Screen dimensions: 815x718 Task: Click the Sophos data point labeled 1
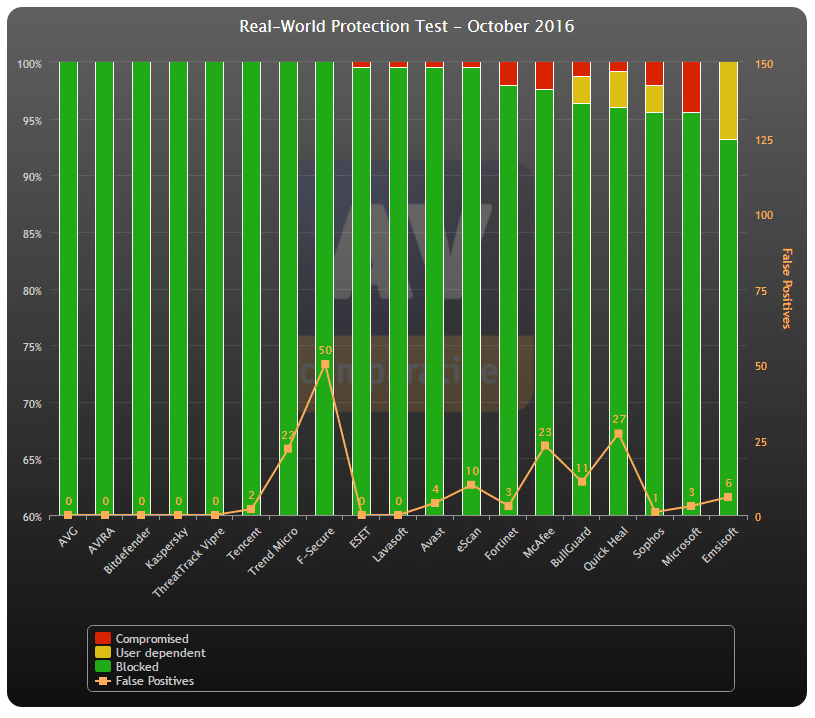(655, 512)
